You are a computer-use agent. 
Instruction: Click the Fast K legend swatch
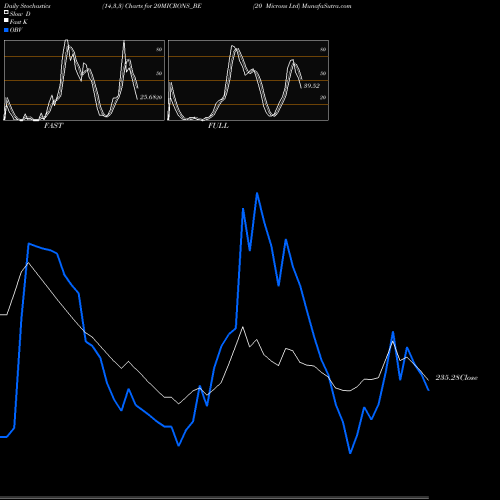click(x=6, y=20)
